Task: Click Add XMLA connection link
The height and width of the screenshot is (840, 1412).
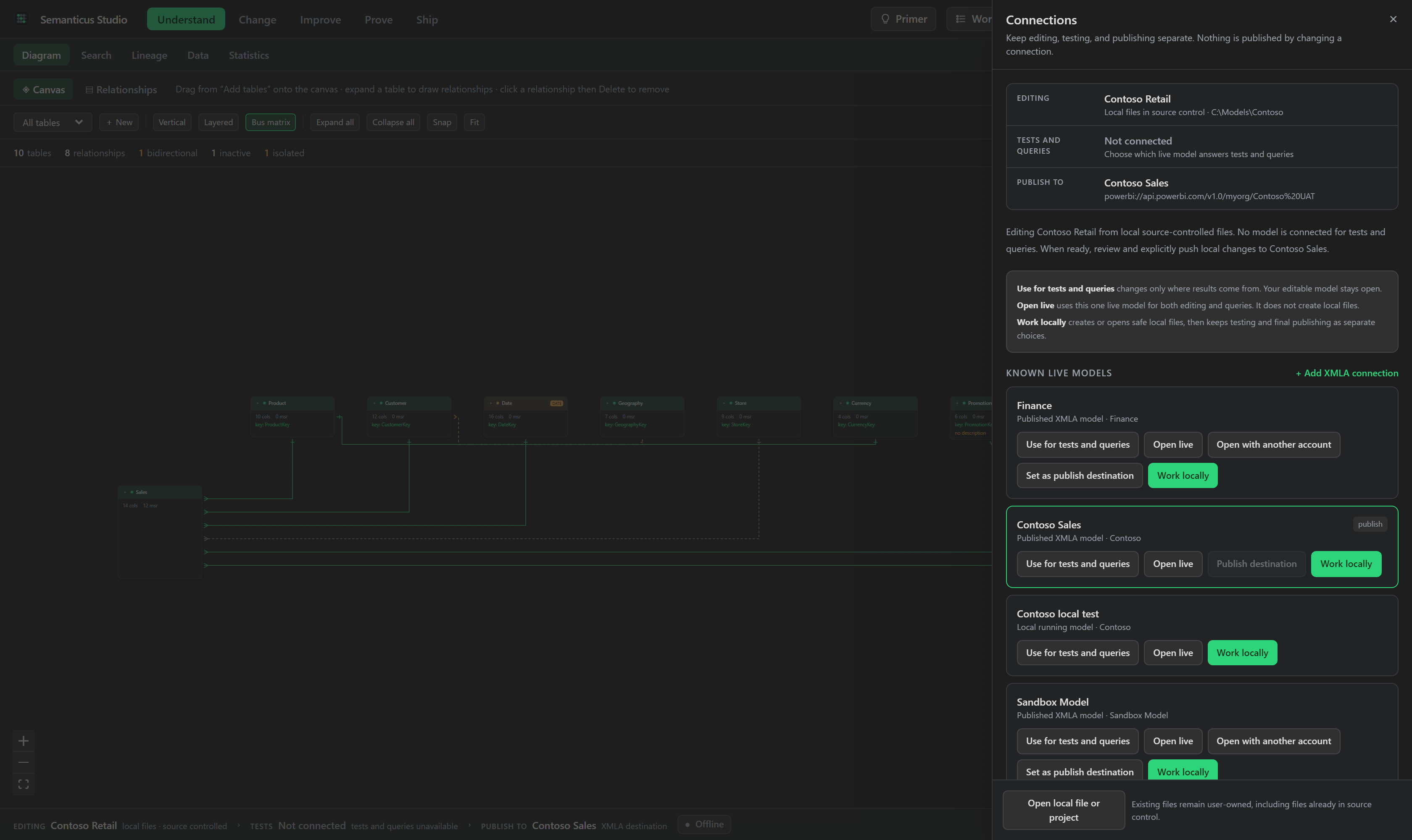Action: (x=1346, y=373)
